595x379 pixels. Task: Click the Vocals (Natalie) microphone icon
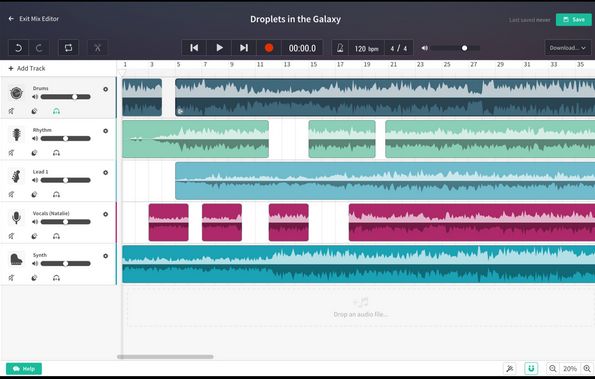(16, 218)
